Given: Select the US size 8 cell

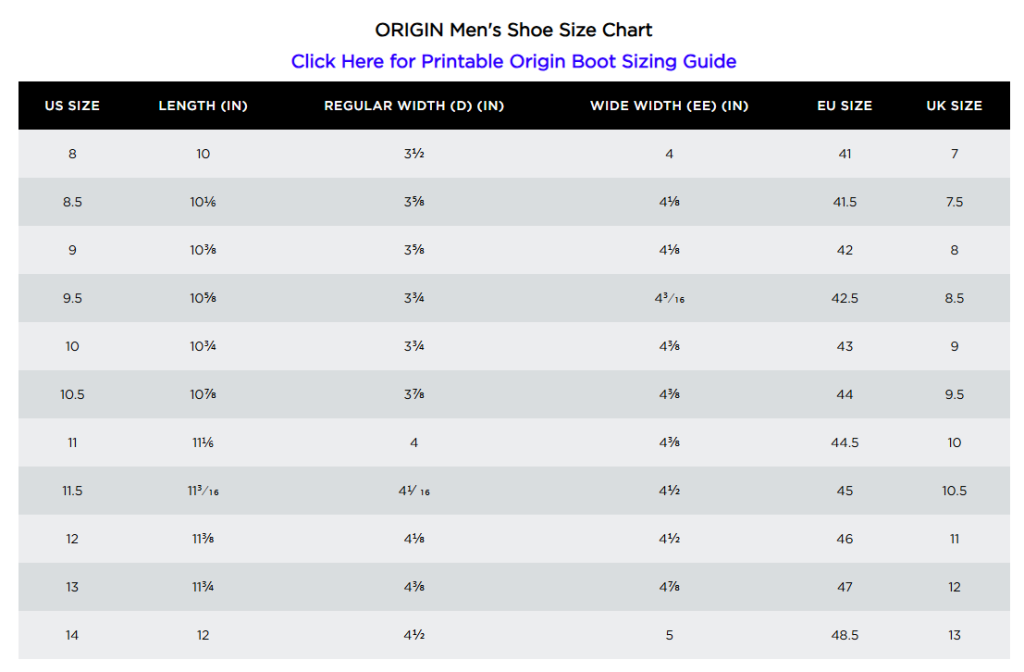Looking at the screenshot, I should [72, 154].
